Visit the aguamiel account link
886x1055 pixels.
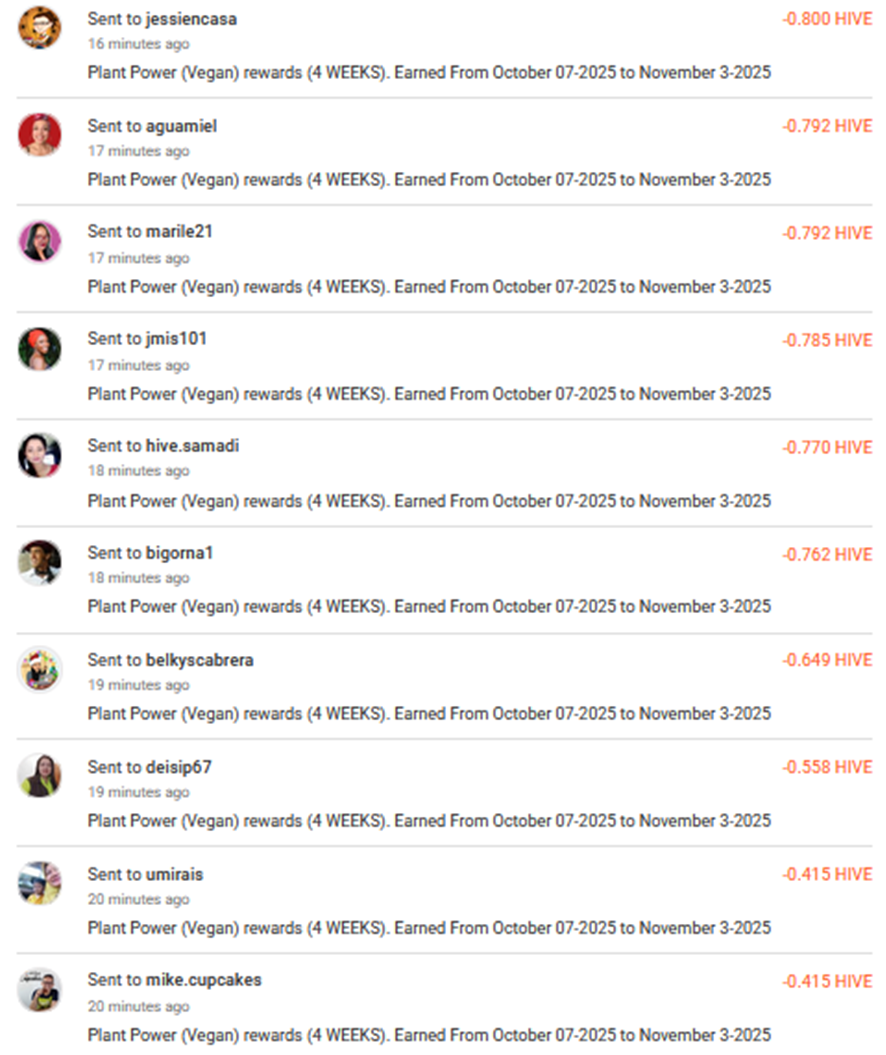tap(181, 126)
